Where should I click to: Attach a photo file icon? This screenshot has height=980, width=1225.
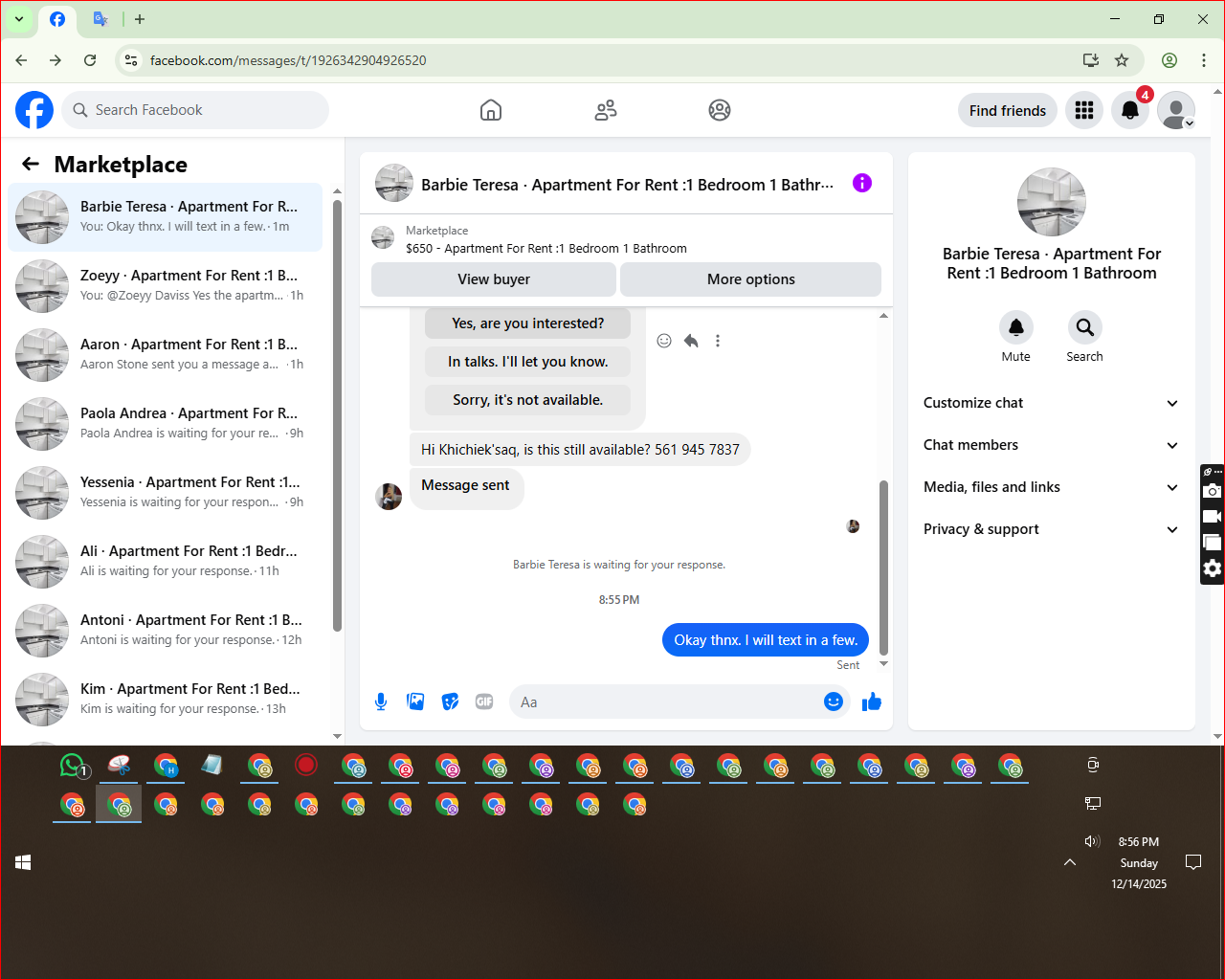[415, 702]
